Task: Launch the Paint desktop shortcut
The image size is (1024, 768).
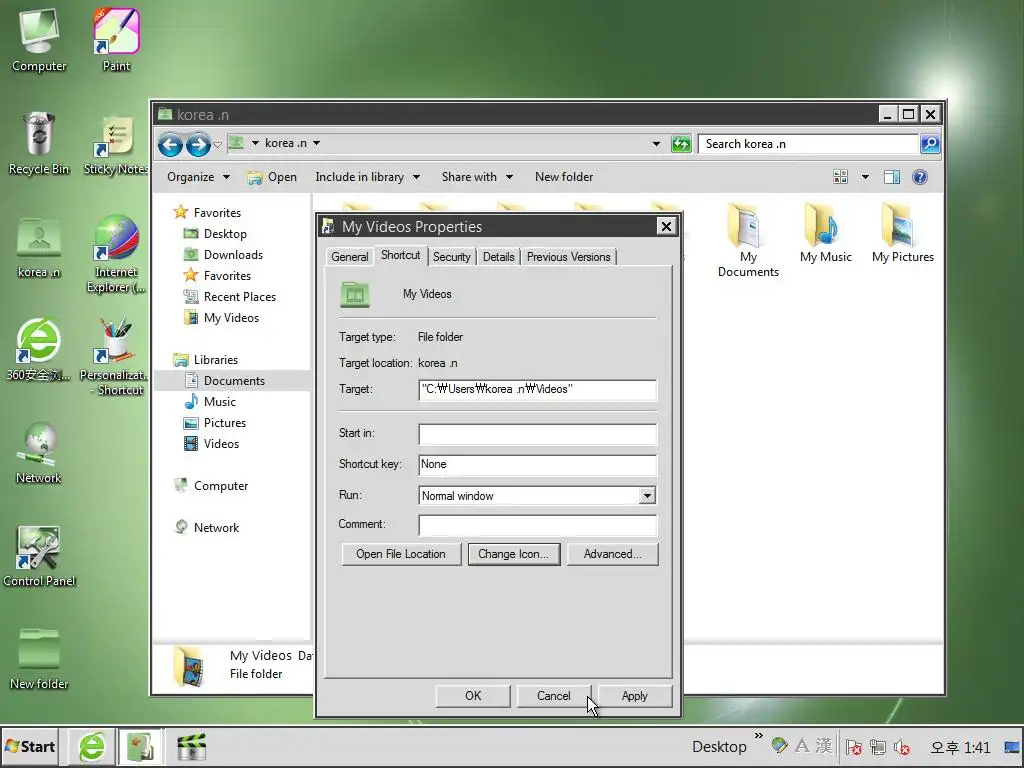Action: point(116,39)
